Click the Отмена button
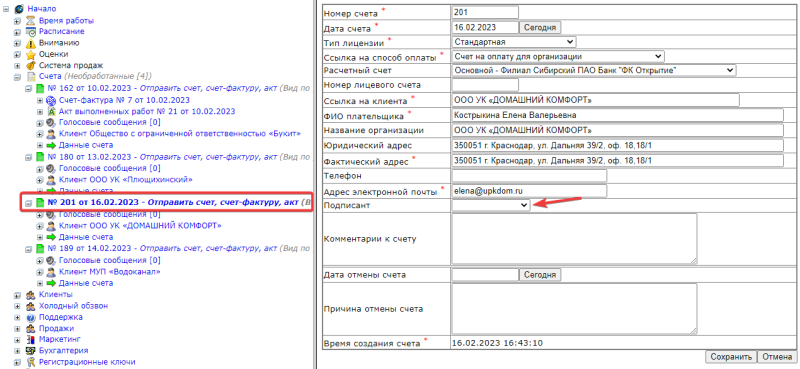 [x=777, y=357]
